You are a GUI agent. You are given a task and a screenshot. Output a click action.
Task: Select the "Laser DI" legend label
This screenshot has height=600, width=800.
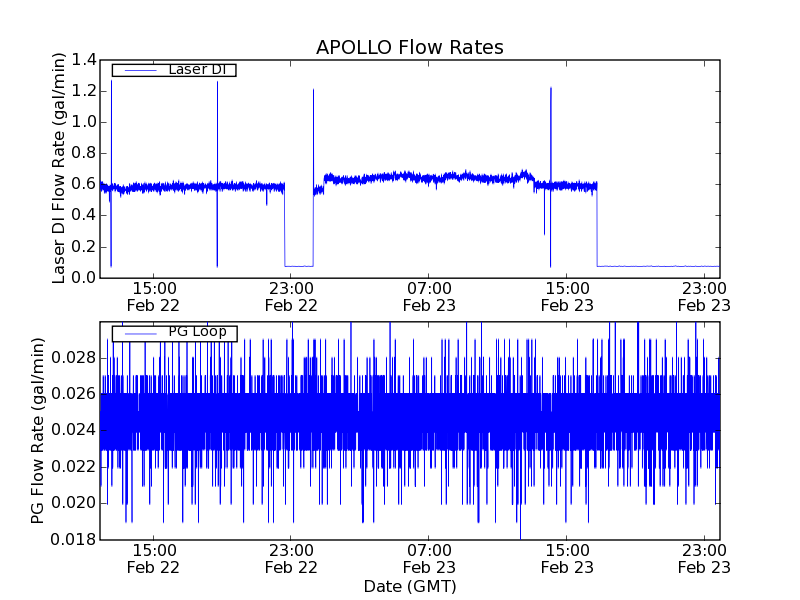[197, 69]
